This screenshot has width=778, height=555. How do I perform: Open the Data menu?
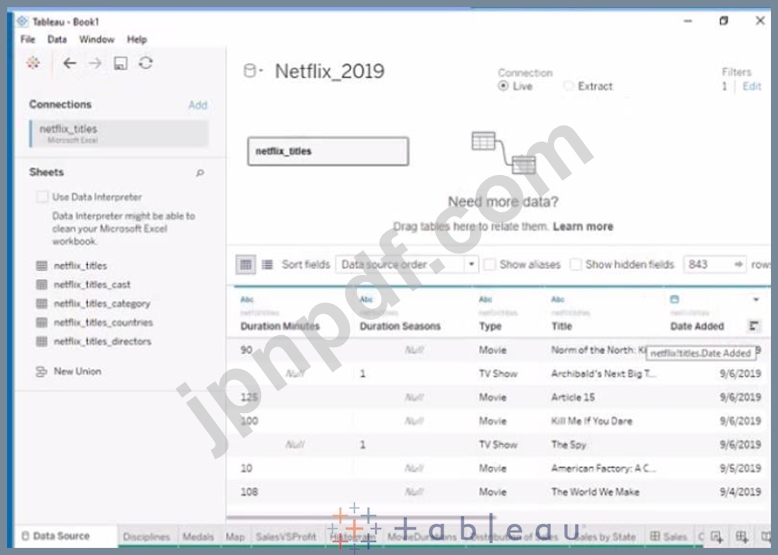[x=57, y=39]
